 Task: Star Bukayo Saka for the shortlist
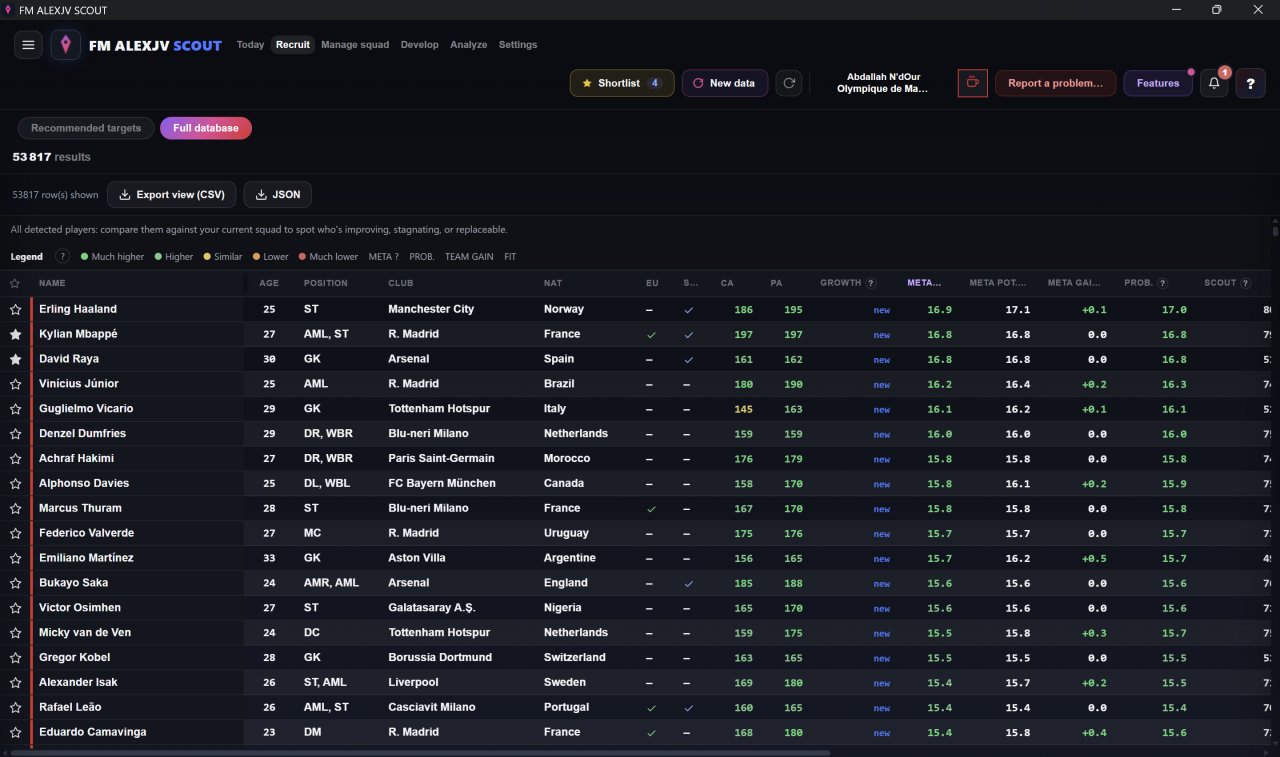pos(15,583)
